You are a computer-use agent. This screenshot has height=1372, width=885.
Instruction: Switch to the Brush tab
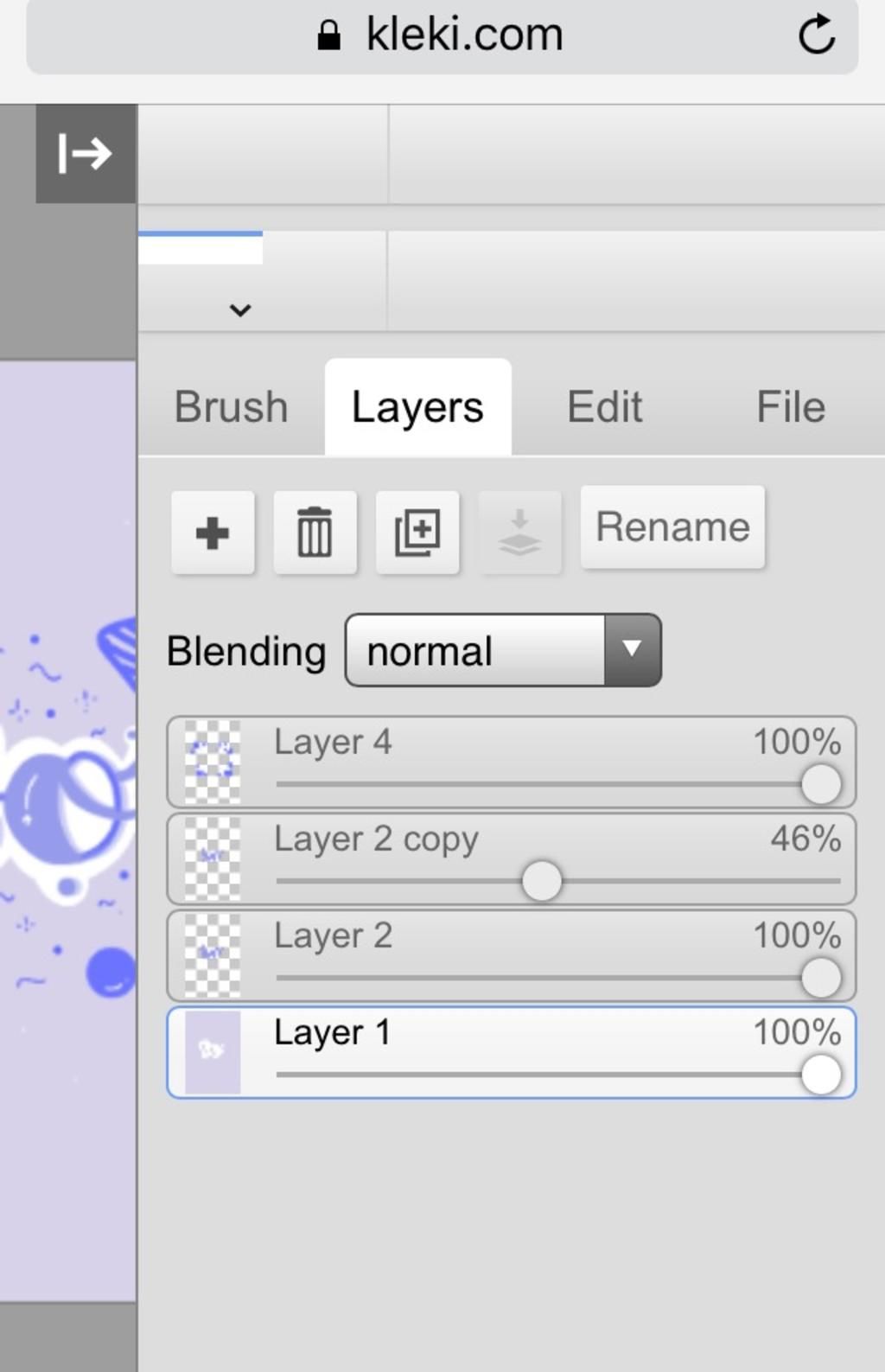click(231, 407)
